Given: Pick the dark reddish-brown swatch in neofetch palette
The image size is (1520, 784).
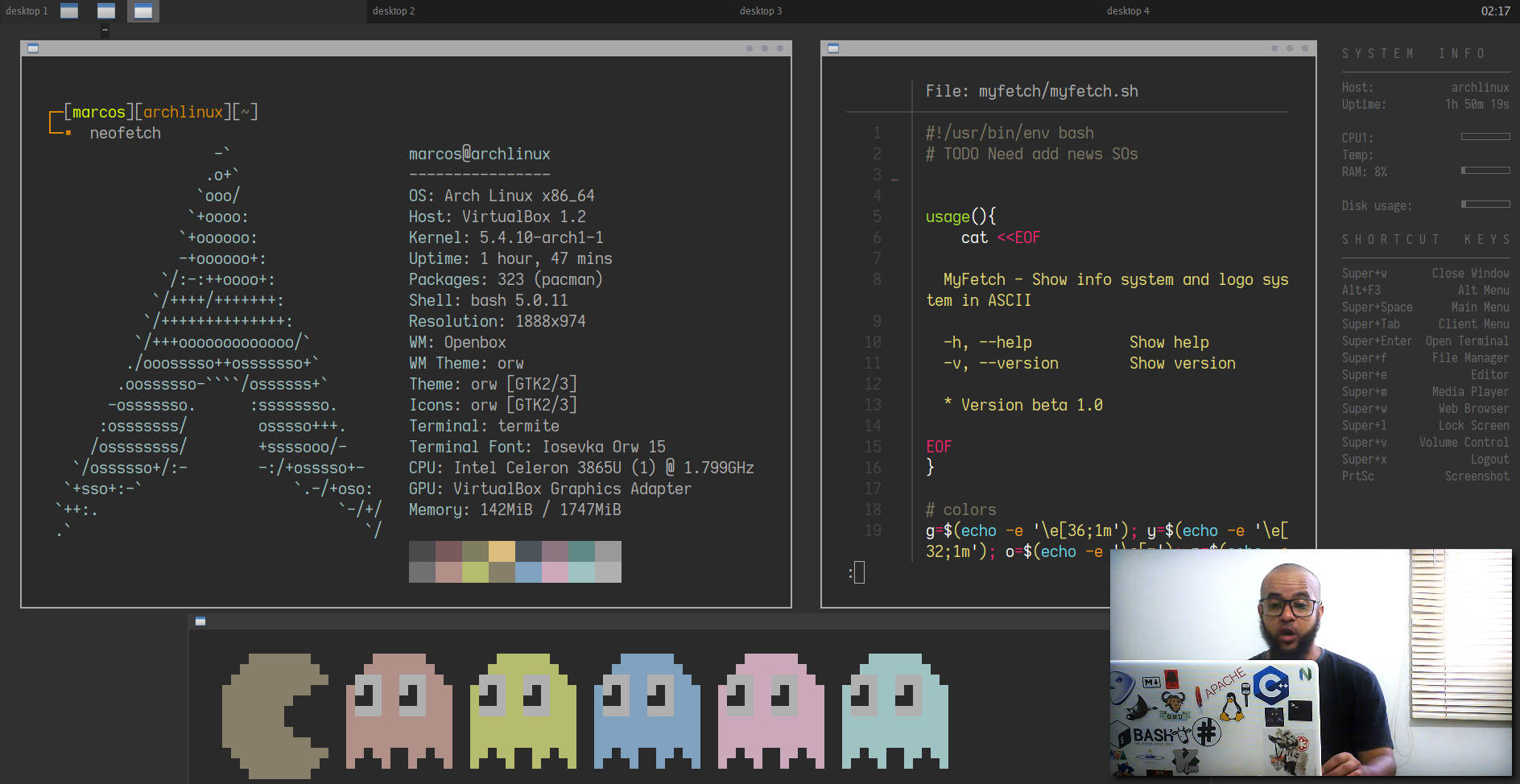Looking at the screenshot, I should 448,551.
